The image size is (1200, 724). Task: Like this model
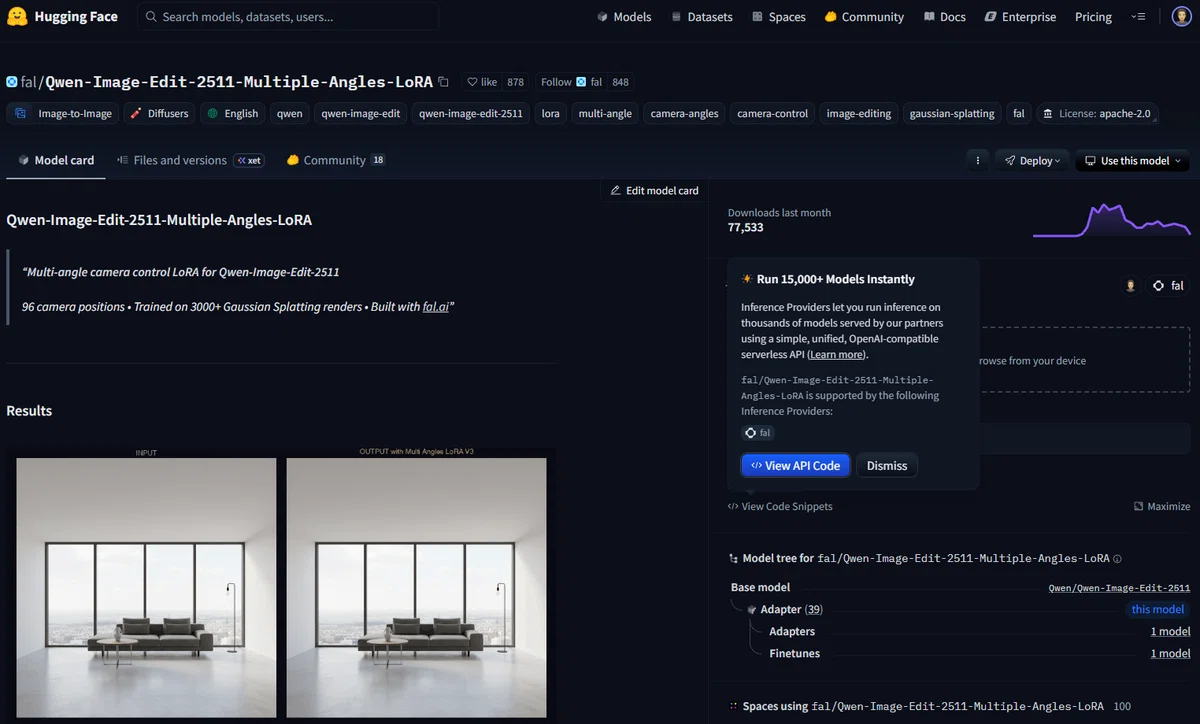tap(482, 82)
